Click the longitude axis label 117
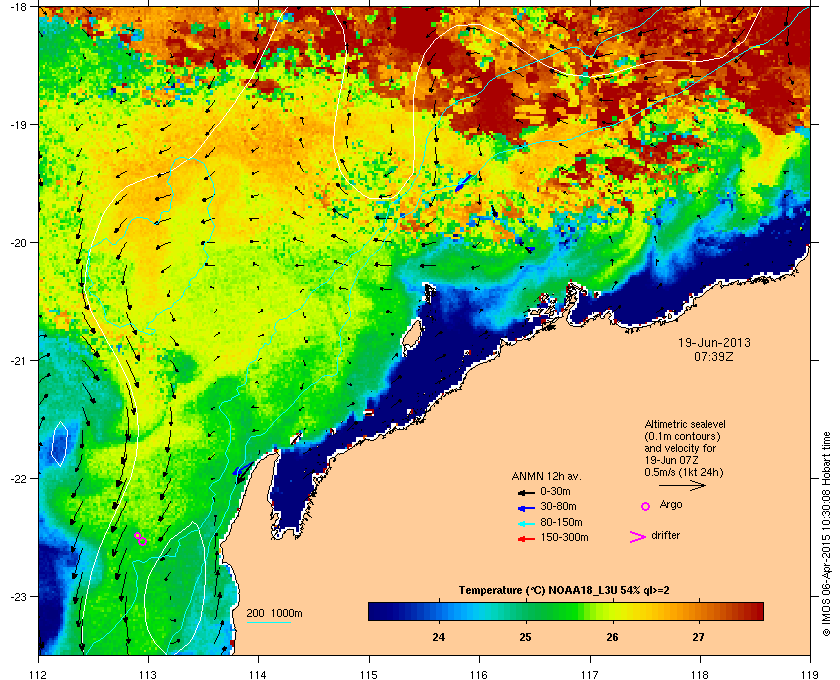 (x=590, y=675)
